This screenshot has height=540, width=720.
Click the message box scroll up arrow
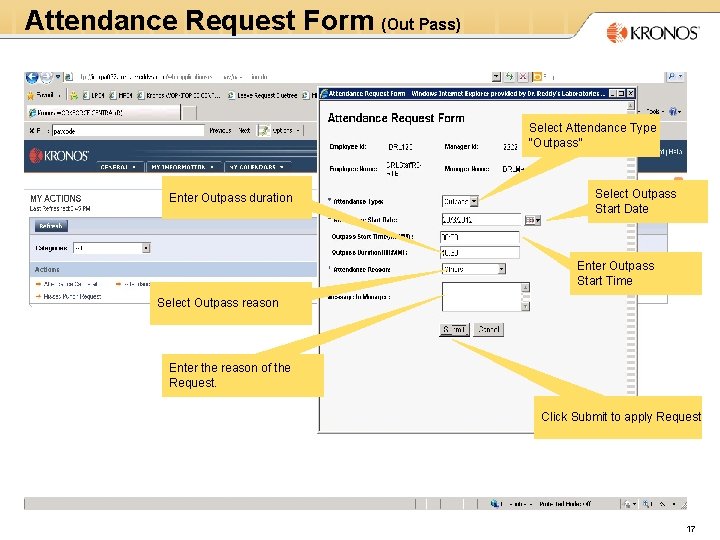pos(526,287)
